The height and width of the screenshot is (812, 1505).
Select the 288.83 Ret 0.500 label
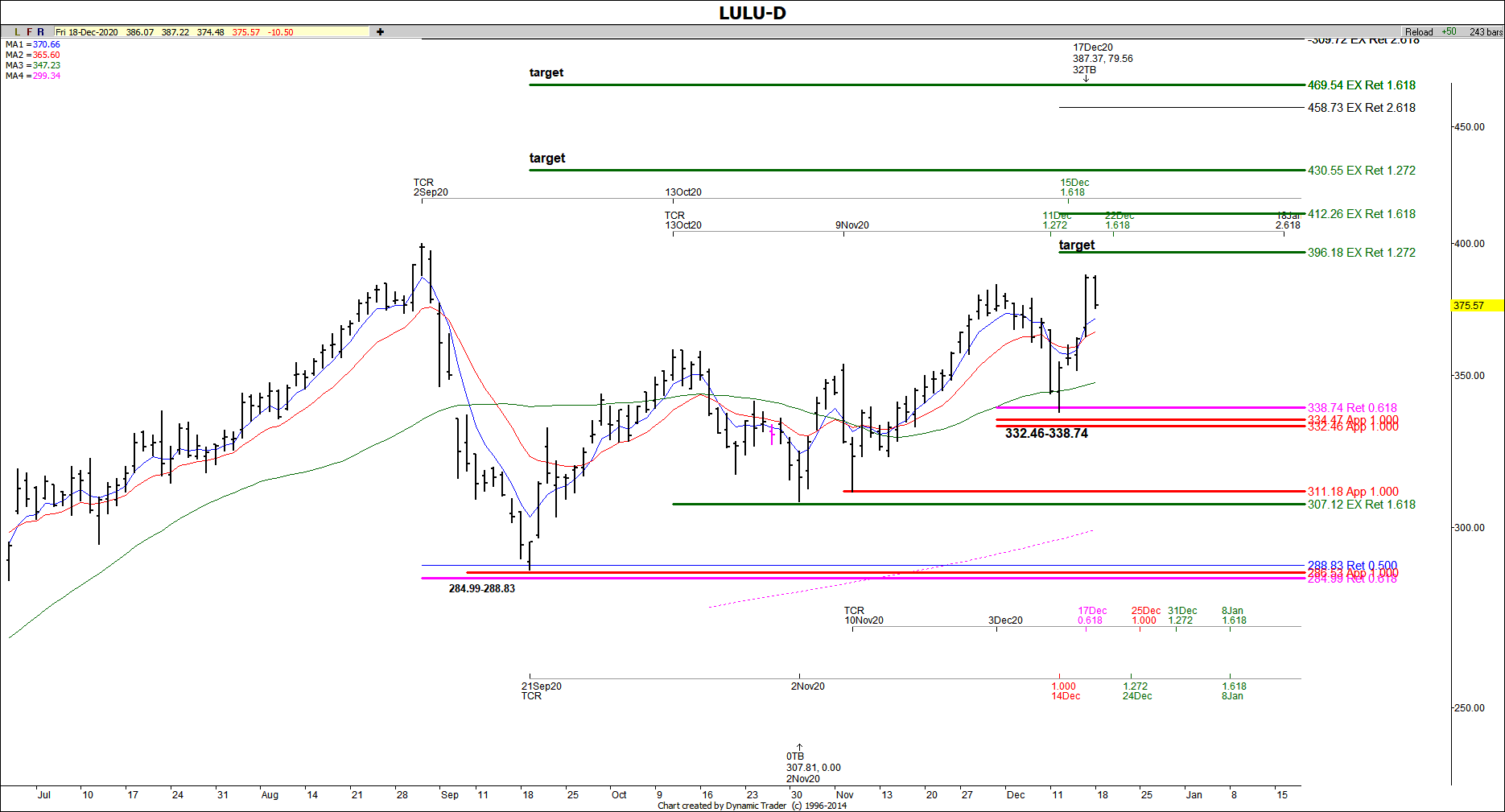pos(1352,565)
